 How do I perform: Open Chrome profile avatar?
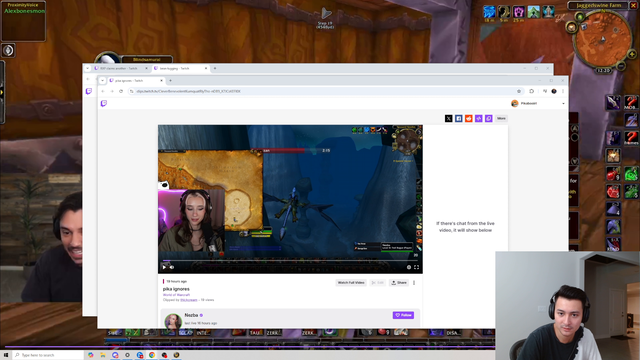click(554, 91)
